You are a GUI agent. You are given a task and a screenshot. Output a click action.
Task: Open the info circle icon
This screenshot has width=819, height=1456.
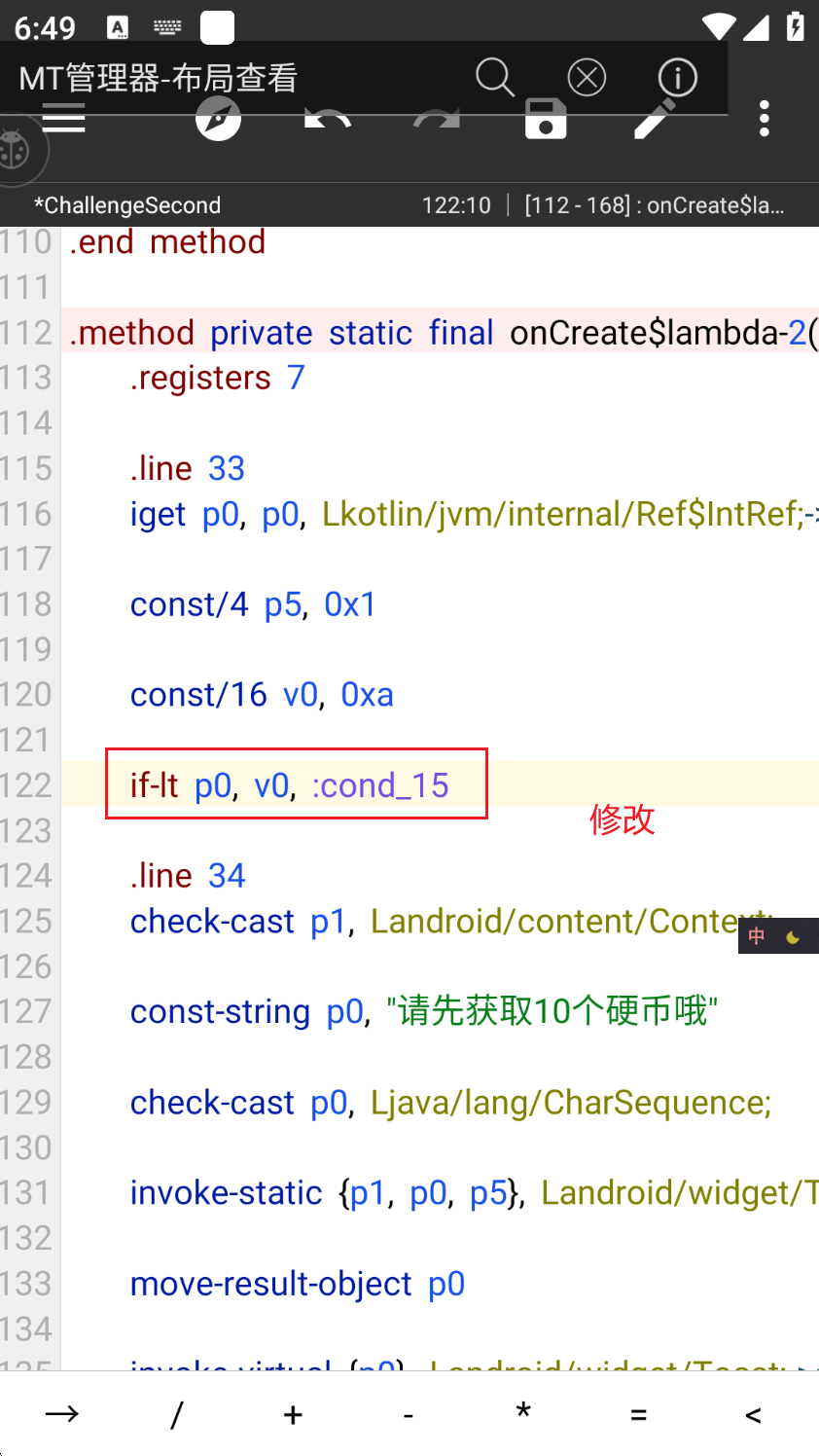click(677, 77)
